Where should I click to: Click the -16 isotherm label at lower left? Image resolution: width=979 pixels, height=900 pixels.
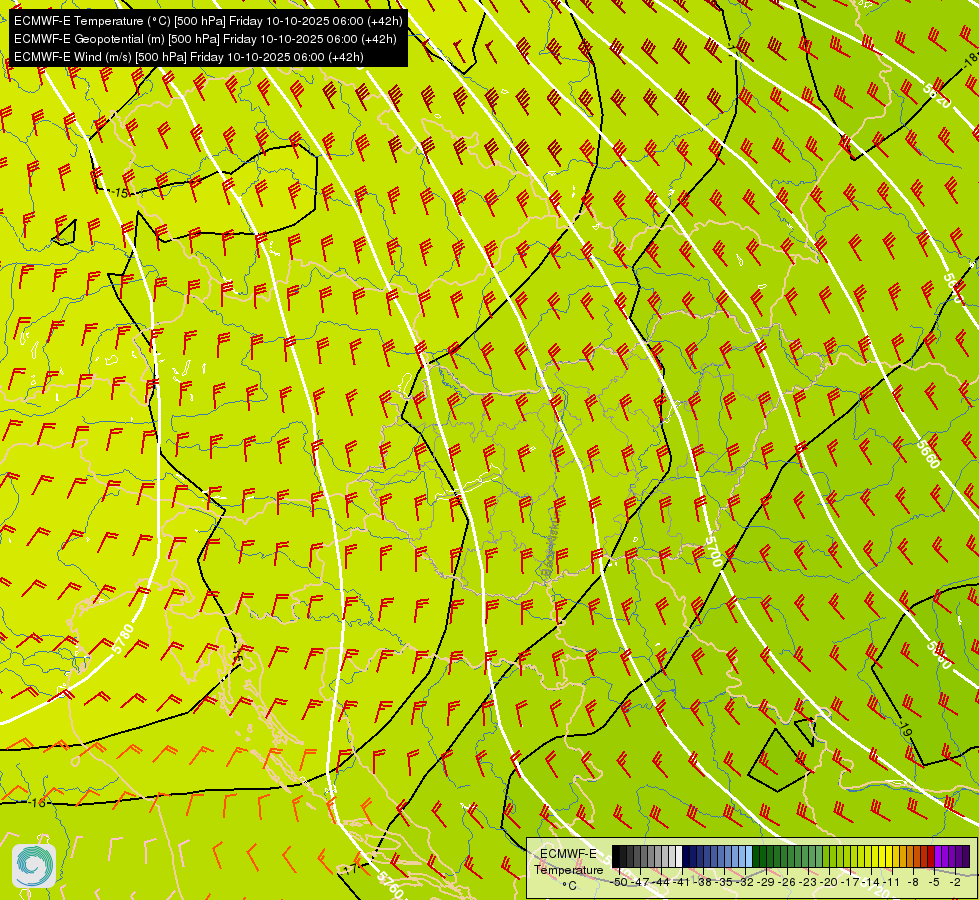click(x=37, y=803)
